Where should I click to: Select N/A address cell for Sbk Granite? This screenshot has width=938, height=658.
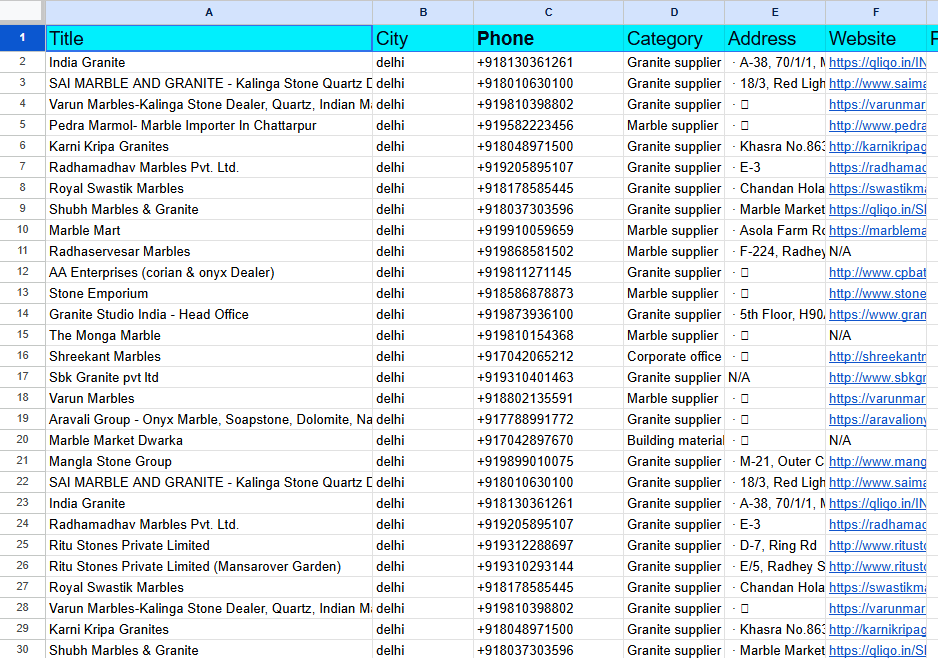pyautogui.click(x=775, y=377)
